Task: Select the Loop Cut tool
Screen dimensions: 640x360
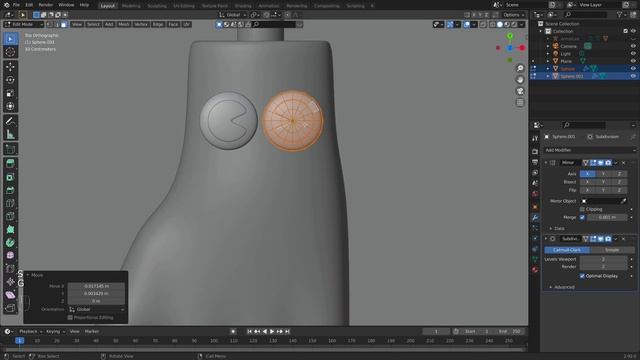Action: point(10,203)
